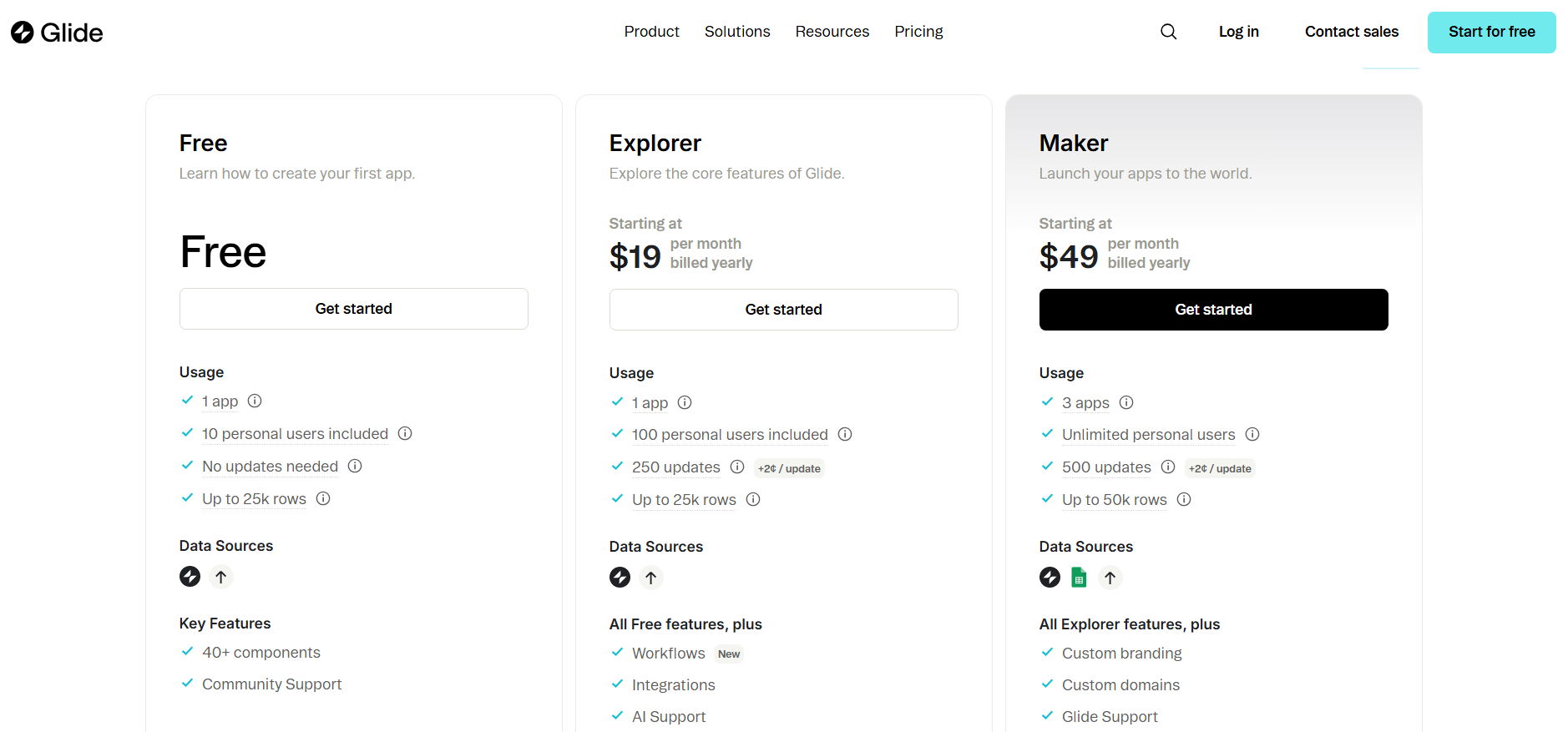Click Get started on the Maker plan
The width and height of the screenshot is (1568, 732).
(1213, 310)
